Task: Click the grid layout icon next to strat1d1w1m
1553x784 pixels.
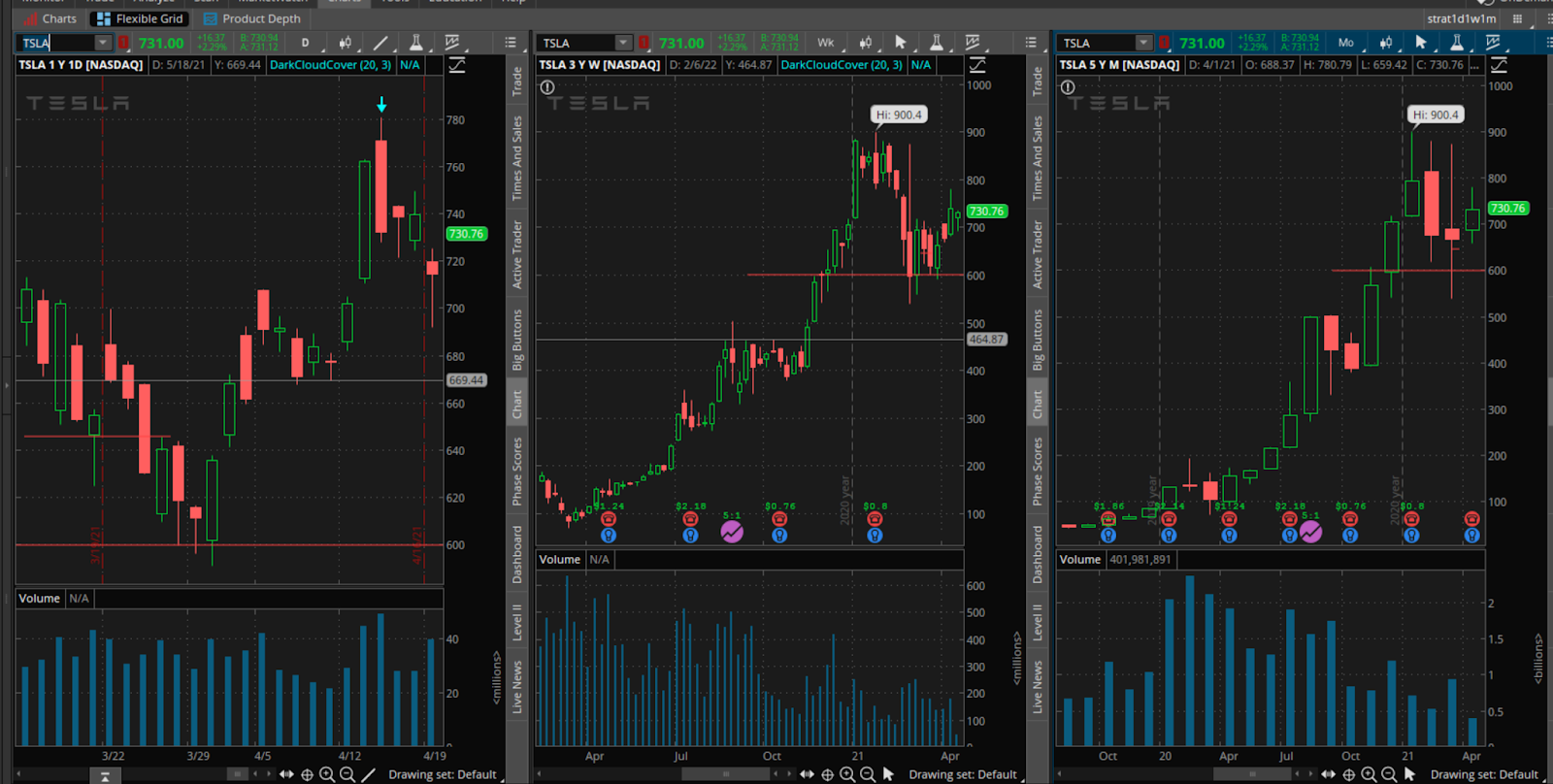Action: click(1517, 18)
